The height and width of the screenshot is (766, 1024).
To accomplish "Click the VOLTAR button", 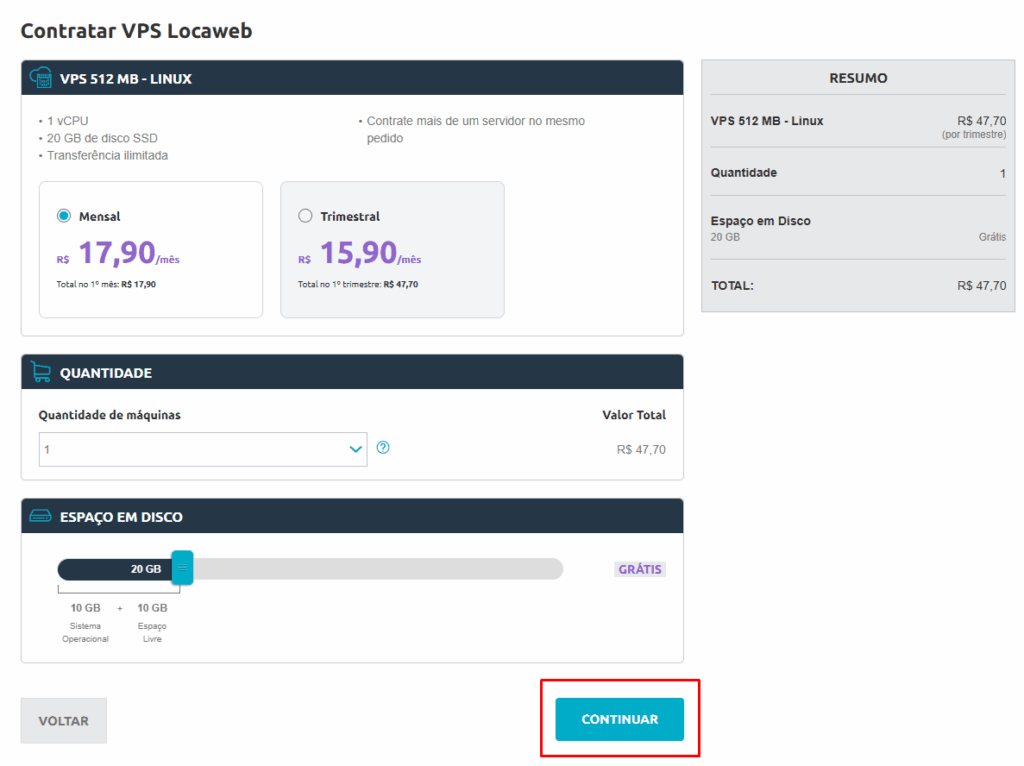I will click(x=63, y=721).
